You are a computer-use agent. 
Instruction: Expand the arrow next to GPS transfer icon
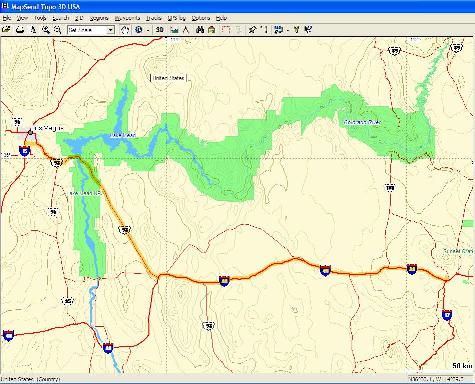(287, 30)
